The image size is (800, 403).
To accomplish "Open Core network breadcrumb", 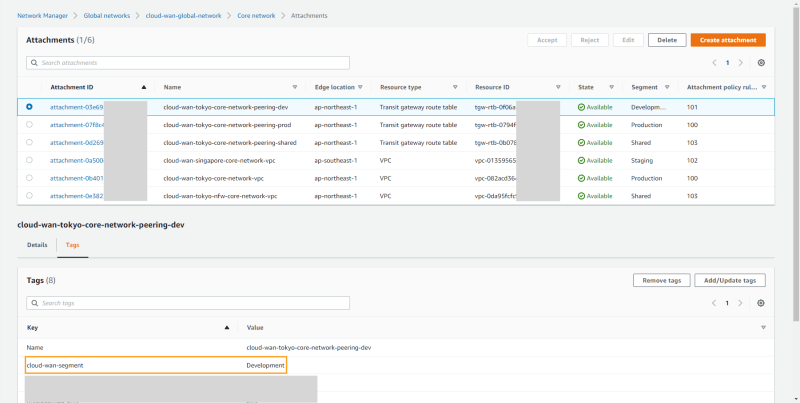I will 256,16.
